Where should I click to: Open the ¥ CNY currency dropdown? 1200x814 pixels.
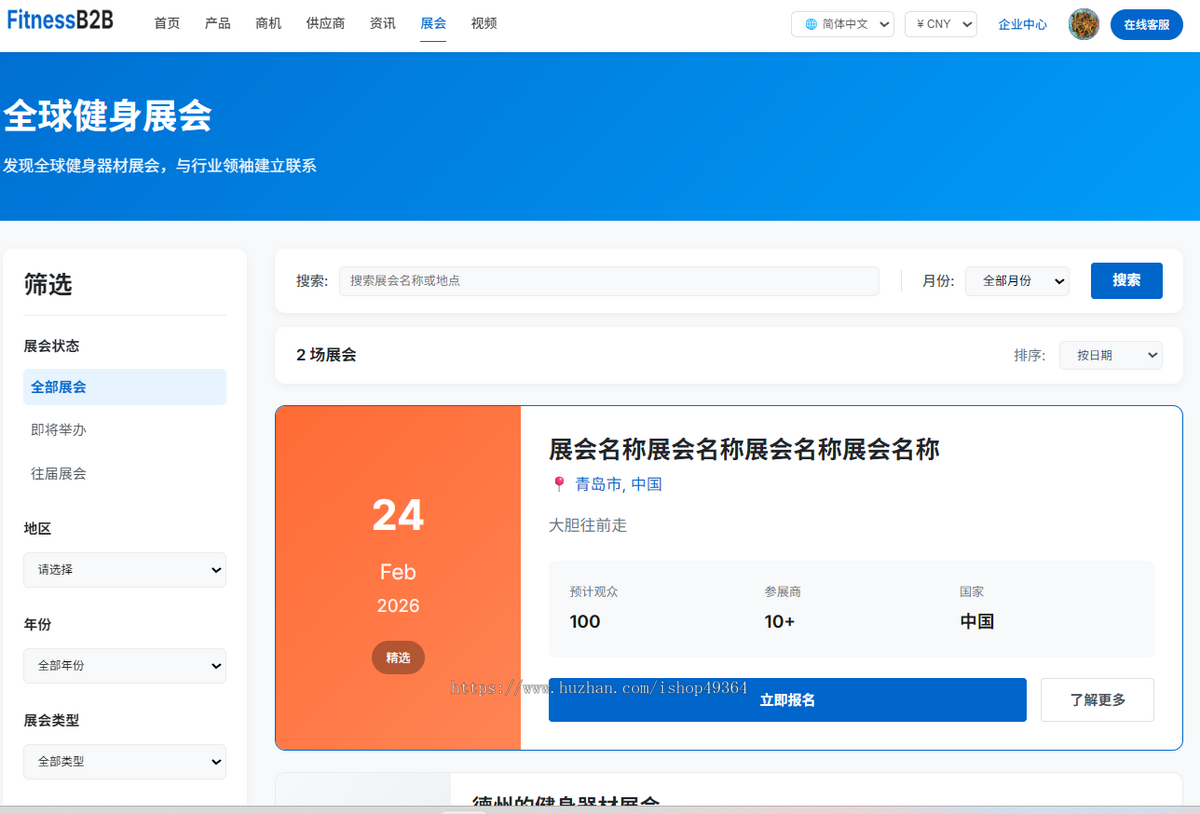pos(940,24)
